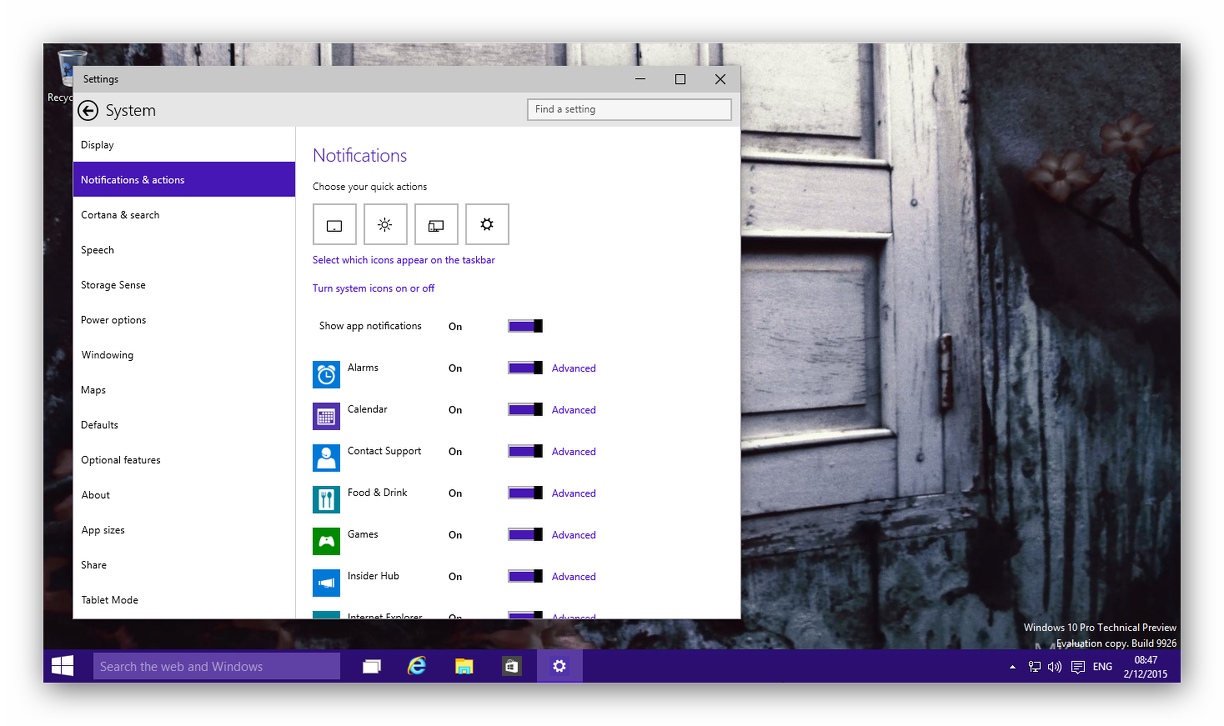Open Task View from the taskbar
This screenshot has width=1224, height=726.
point(371,666)
